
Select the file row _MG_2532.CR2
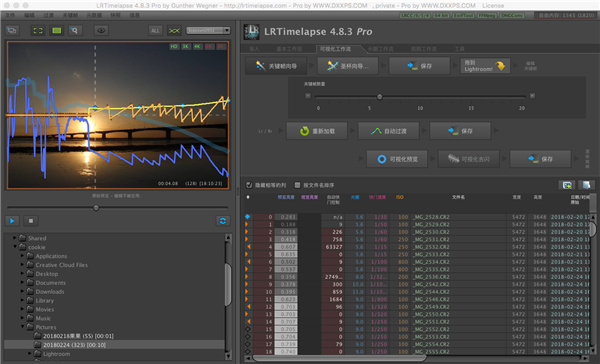417,247
